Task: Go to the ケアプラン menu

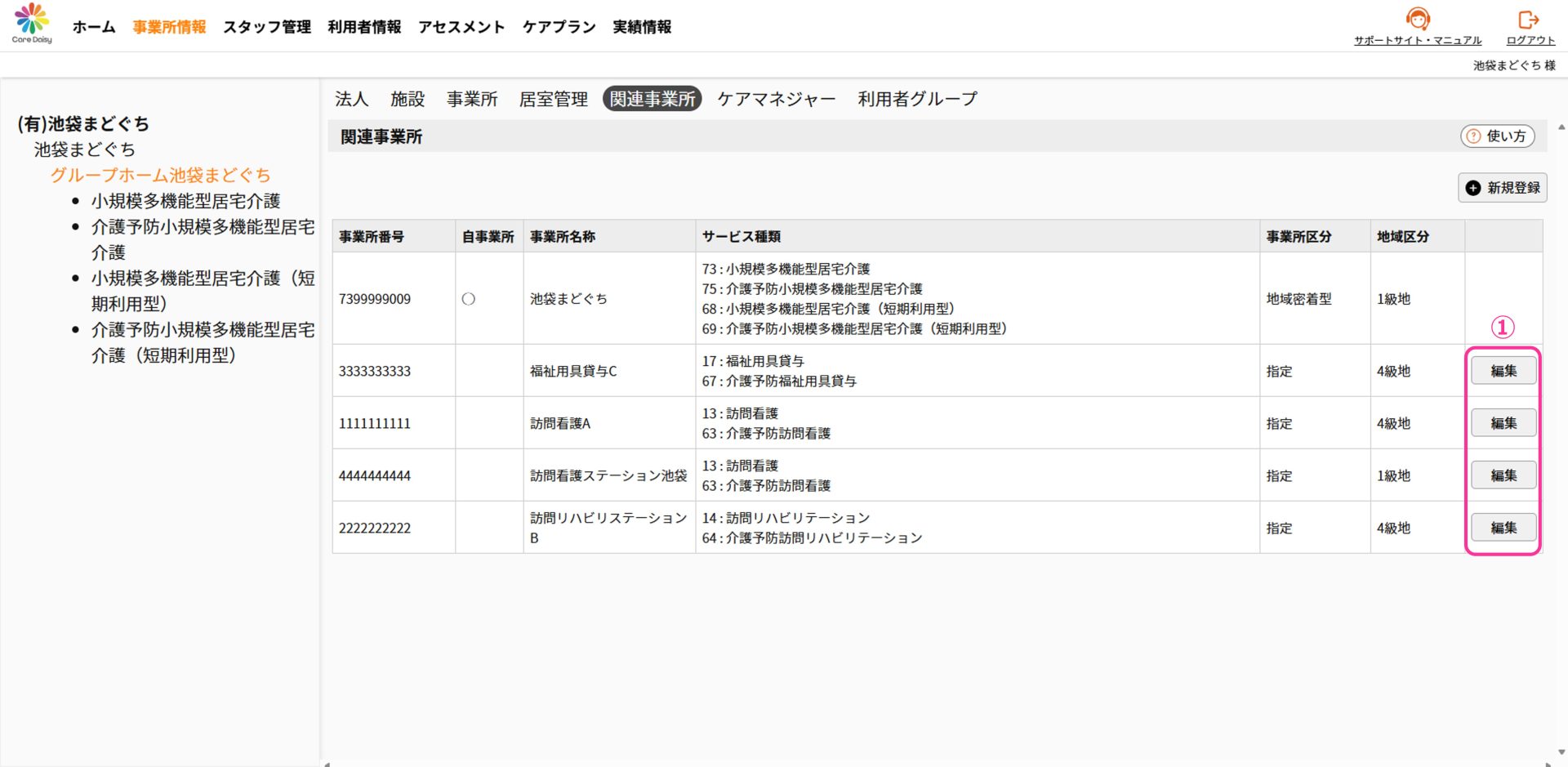Action: 559,27
